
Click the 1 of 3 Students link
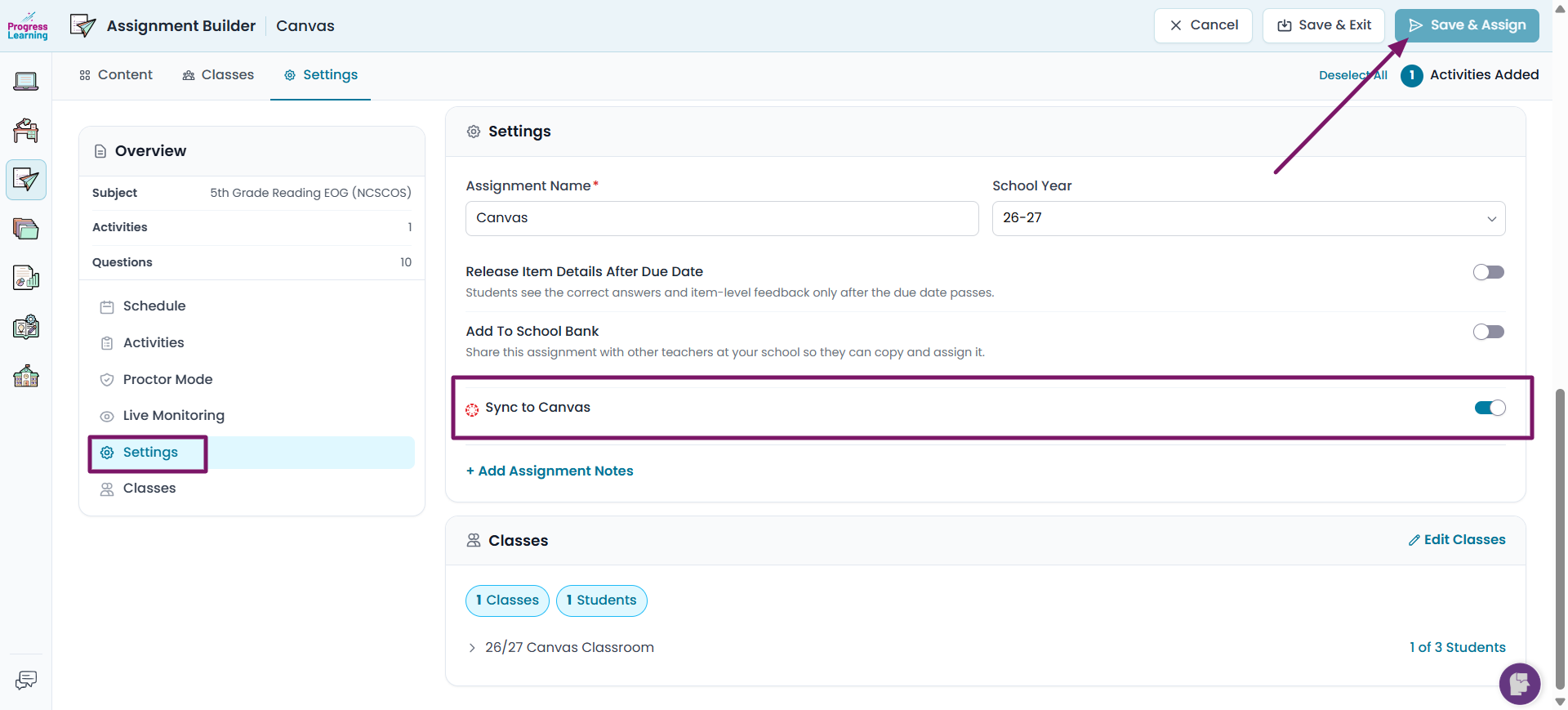(x=1458, y=648)
